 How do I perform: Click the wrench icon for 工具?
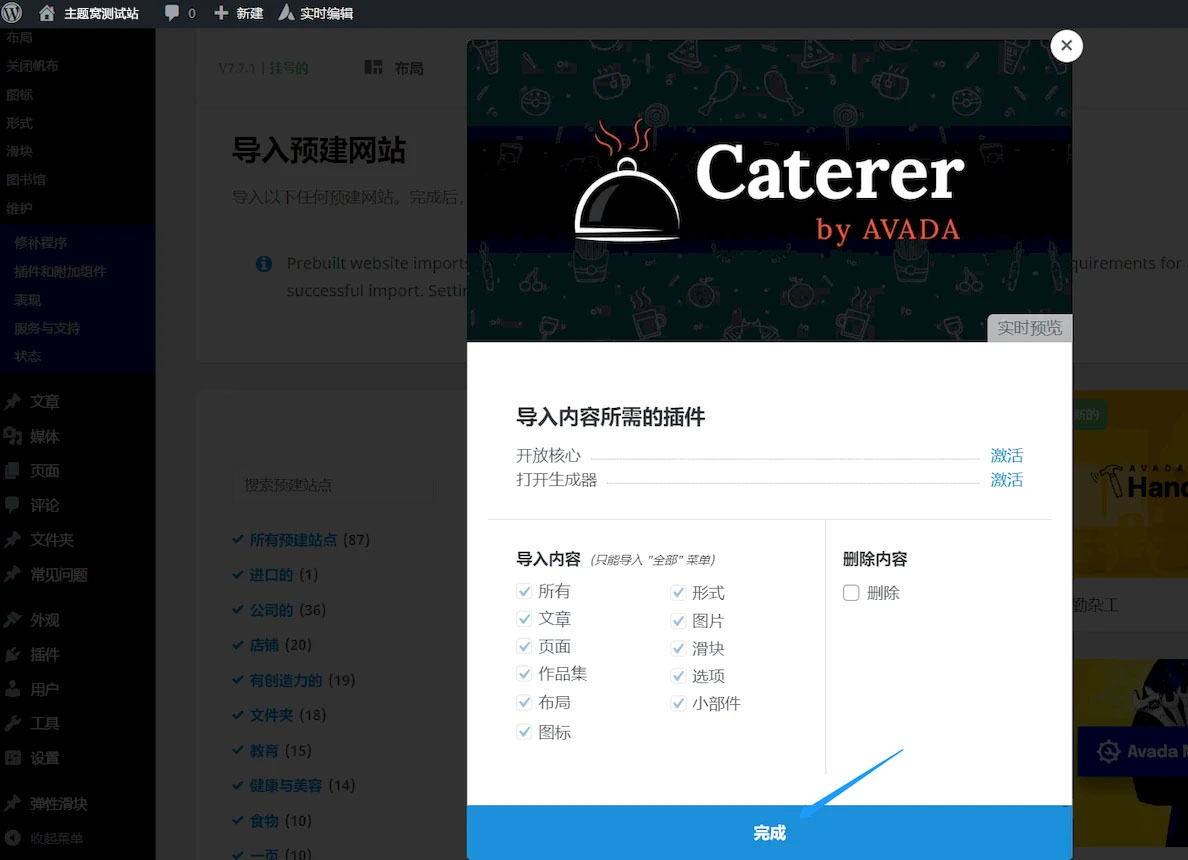13,724
